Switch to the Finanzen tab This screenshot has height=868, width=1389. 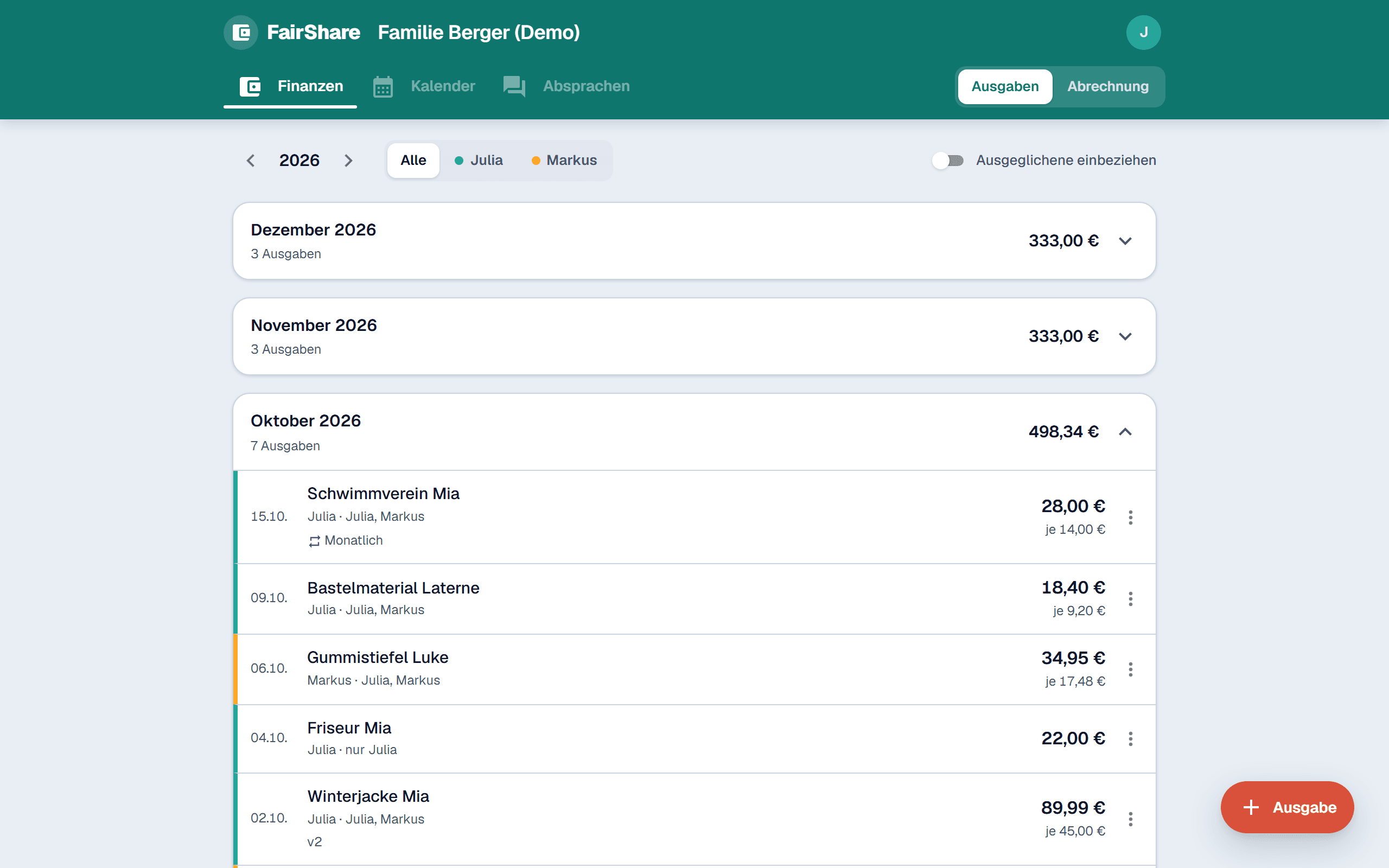(290, 86)
